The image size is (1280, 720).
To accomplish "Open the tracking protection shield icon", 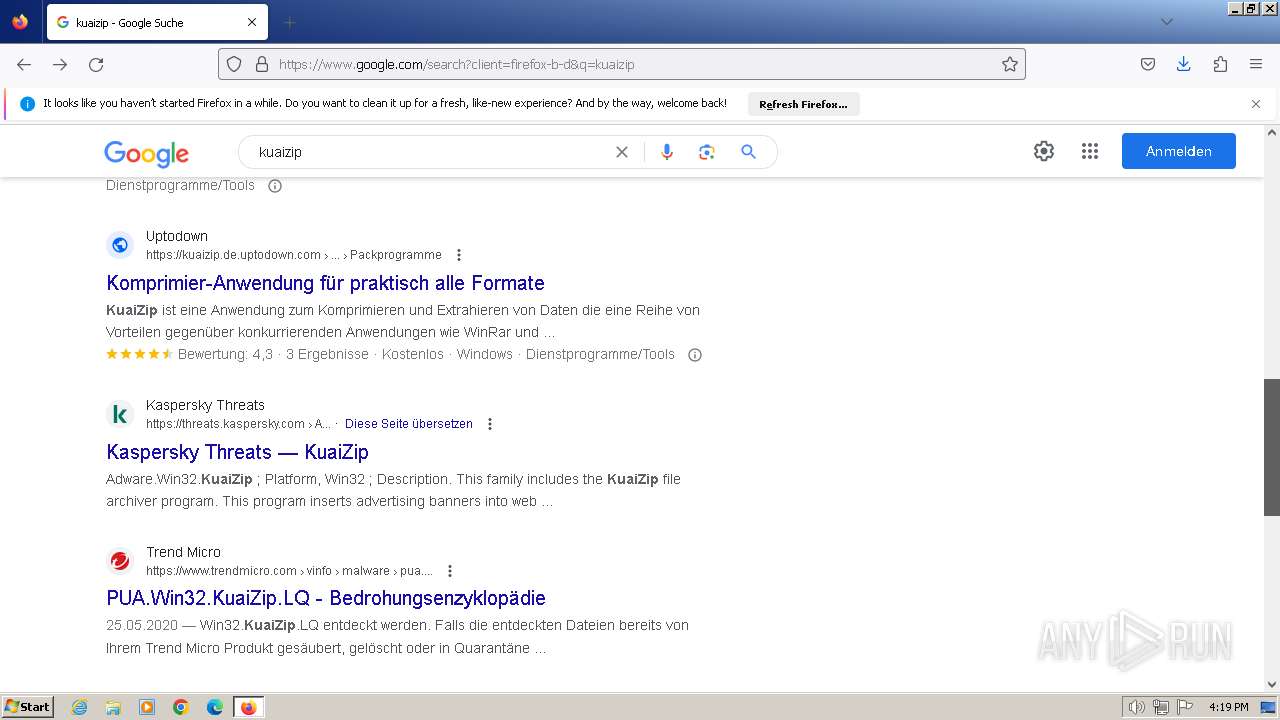I will 234,64.
